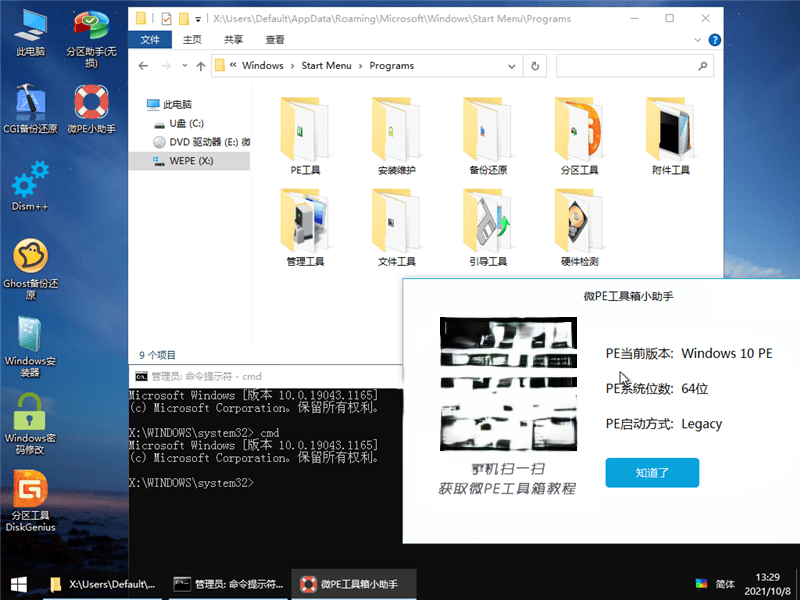Expand recent locations dropdown arrow
The image size is (800, 600).
click(185, 66)
